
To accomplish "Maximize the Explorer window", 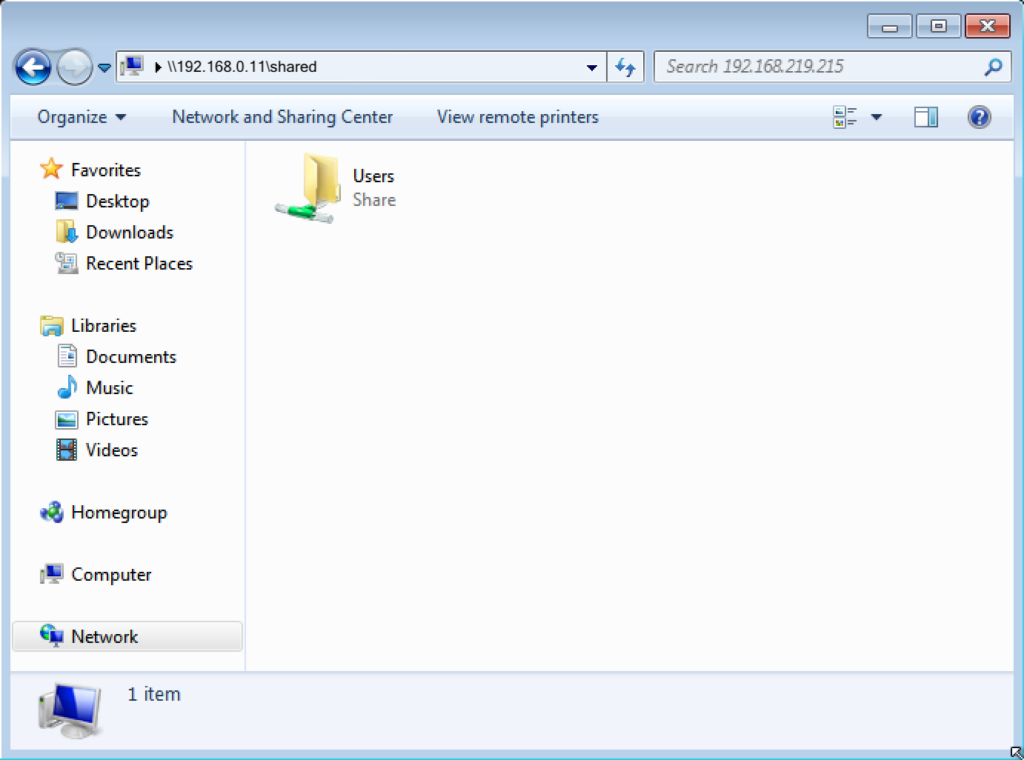I will (x=938, y=26).
